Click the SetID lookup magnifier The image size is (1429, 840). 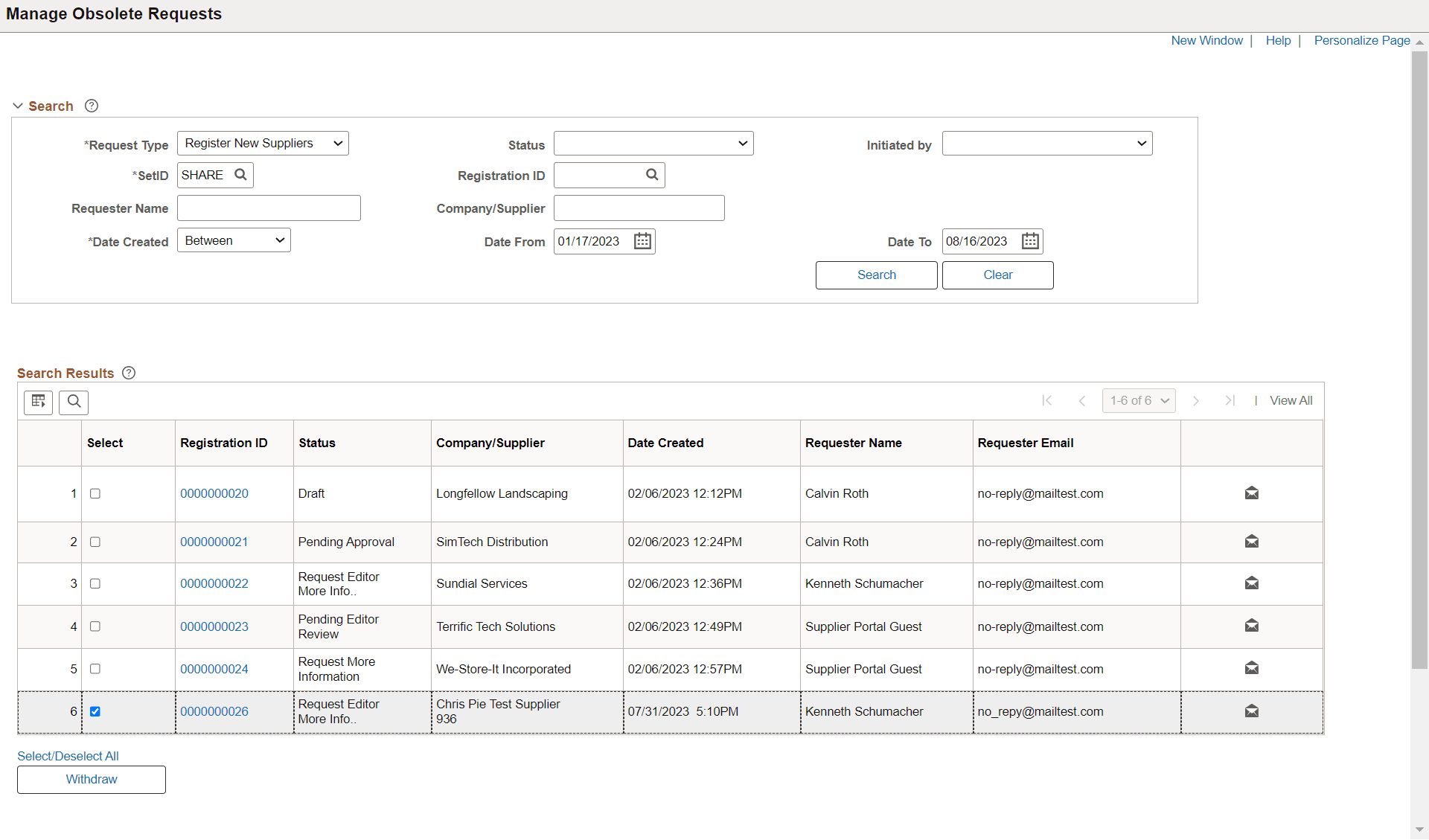coord(241,175)
